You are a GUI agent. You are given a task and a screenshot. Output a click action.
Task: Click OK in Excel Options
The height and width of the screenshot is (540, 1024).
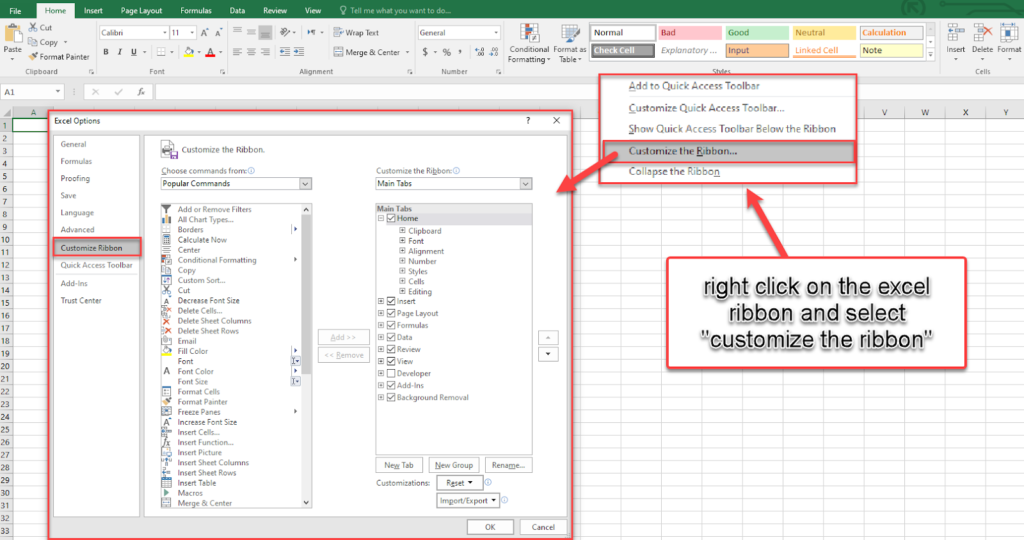(490, 527)
